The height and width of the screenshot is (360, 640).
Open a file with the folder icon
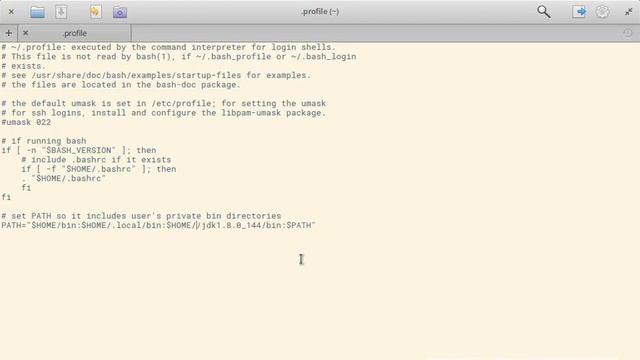click(x=38, y=12)
